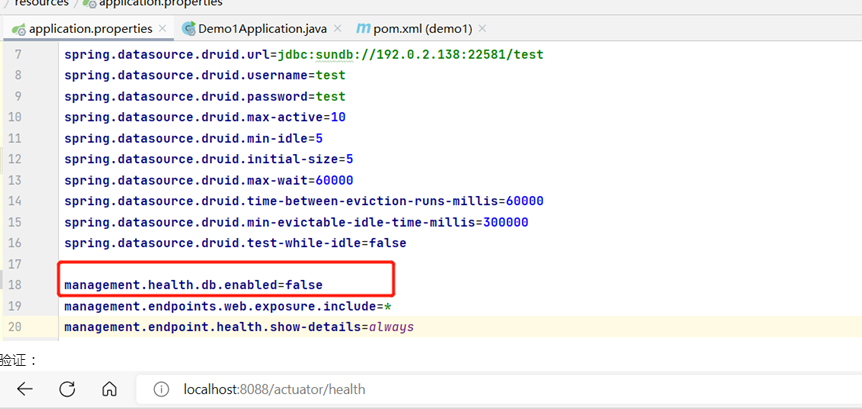Viewport: 862px width, 409px height.
Task: Click the time-between-eviction-runs-millis line
Action: tap(304, 201)
